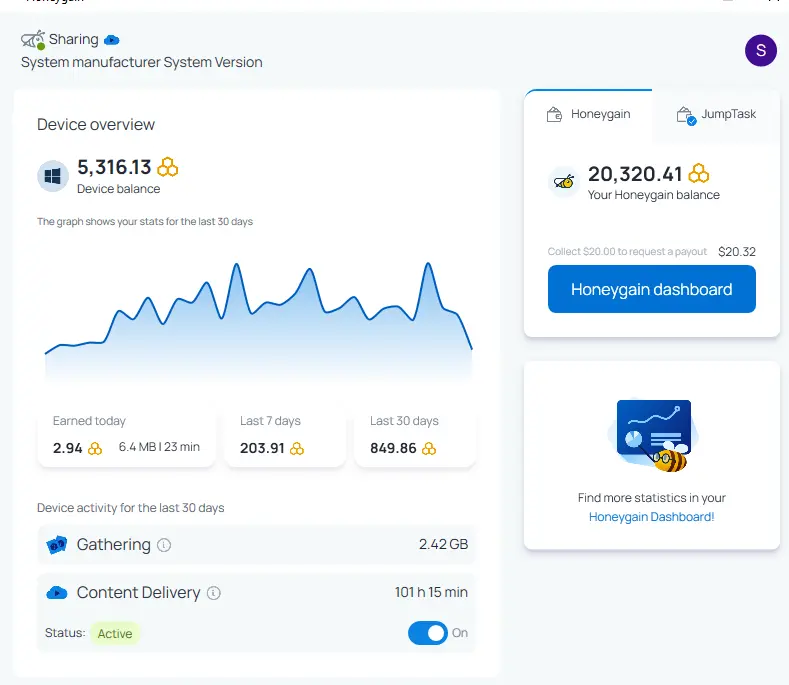Click the wallet icon in Honeygain tab
789x685 pixels.
point(554,115)
